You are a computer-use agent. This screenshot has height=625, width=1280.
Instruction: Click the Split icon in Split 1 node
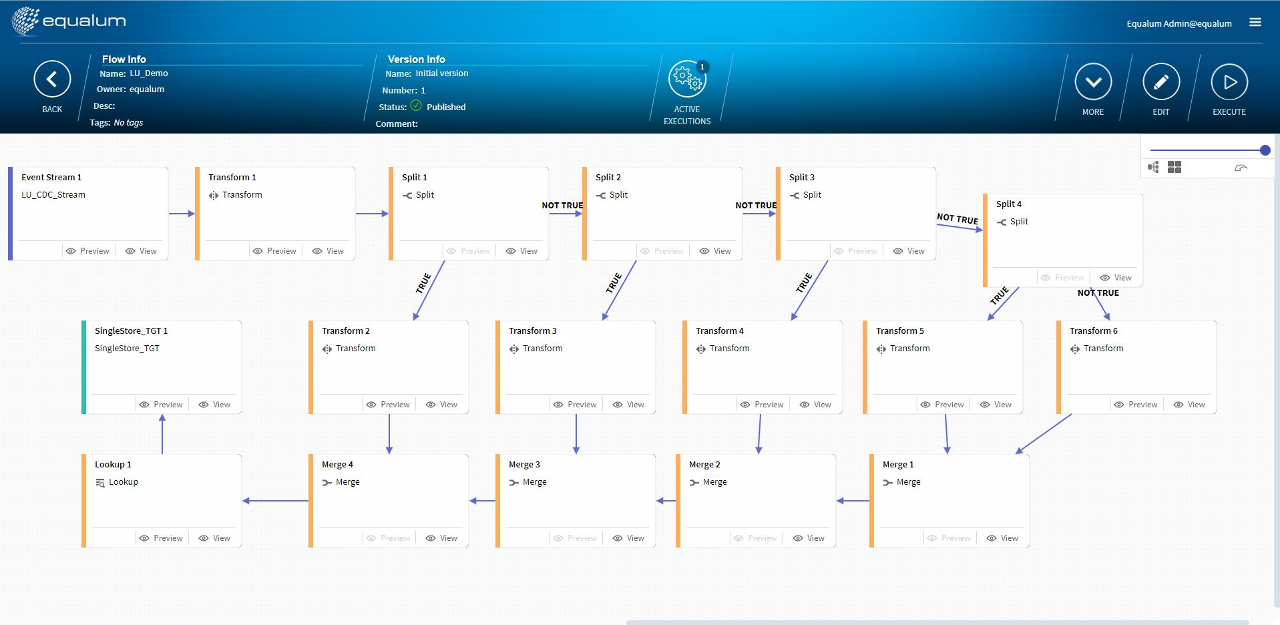[x=407, y=195]
